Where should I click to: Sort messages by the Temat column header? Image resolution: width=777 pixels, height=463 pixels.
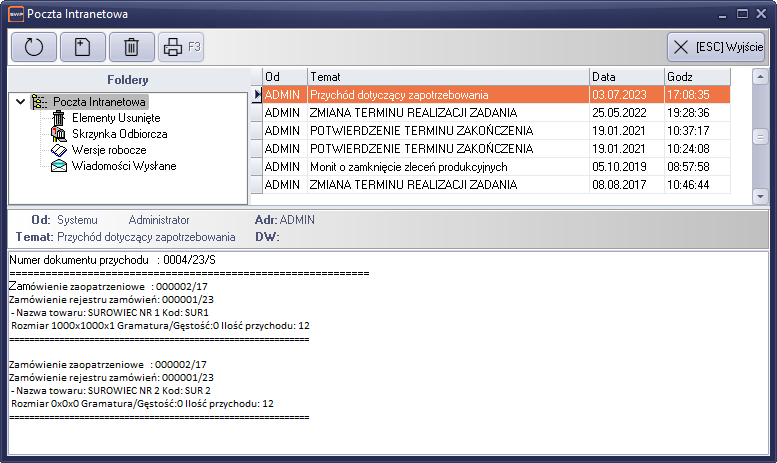point(447,76)
